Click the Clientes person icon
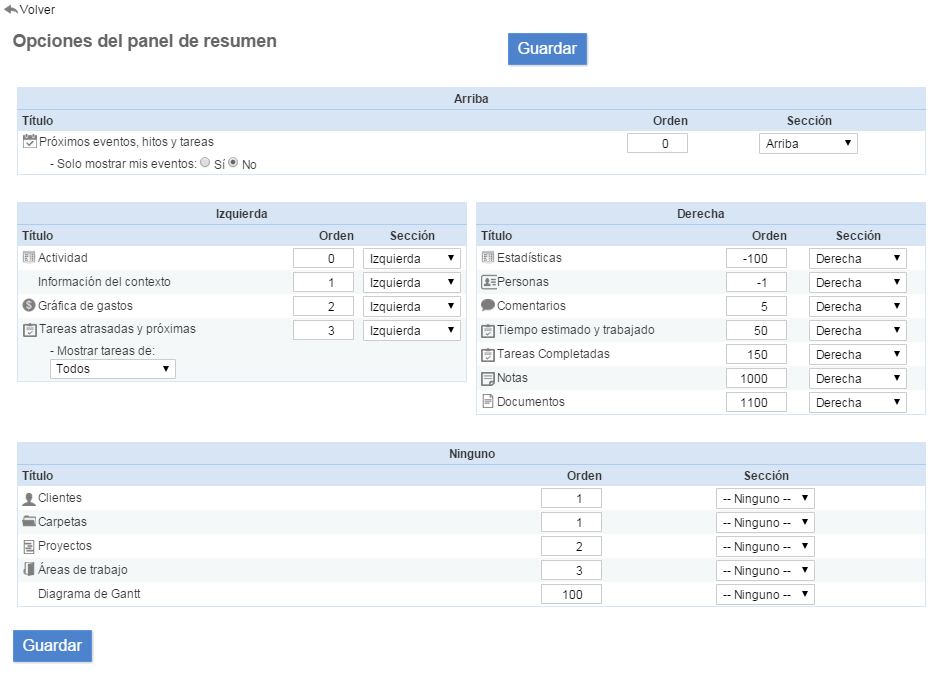 click(29, 498)
